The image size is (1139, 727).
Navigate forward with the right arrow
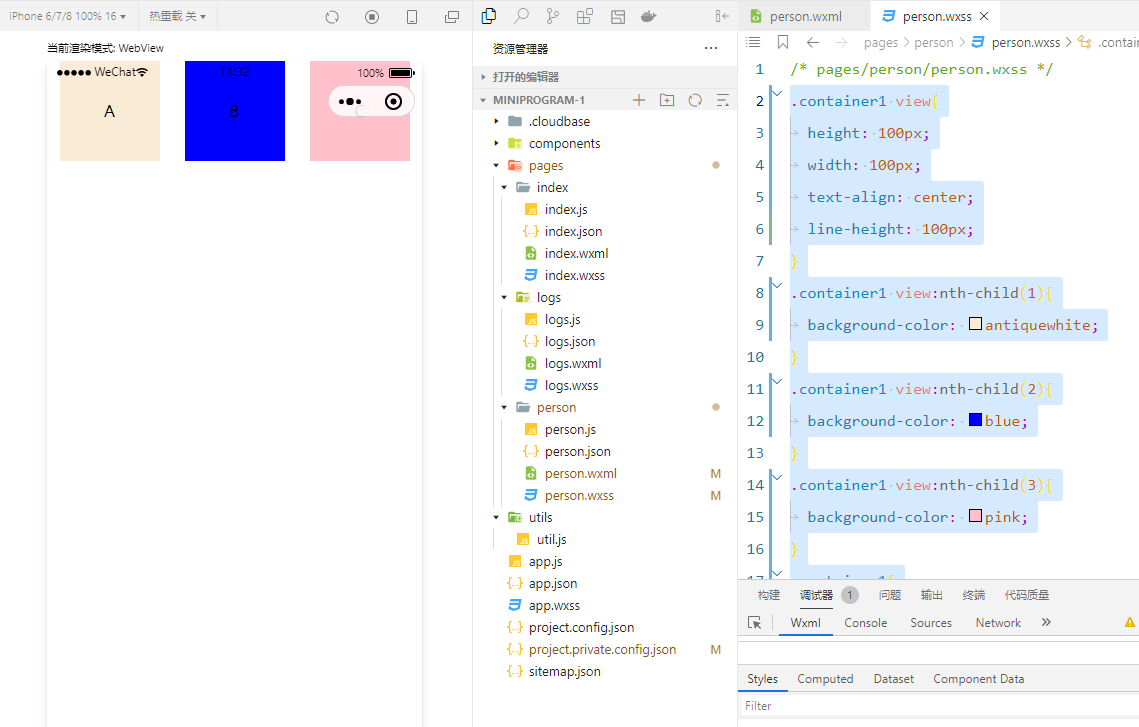point(841,42)
